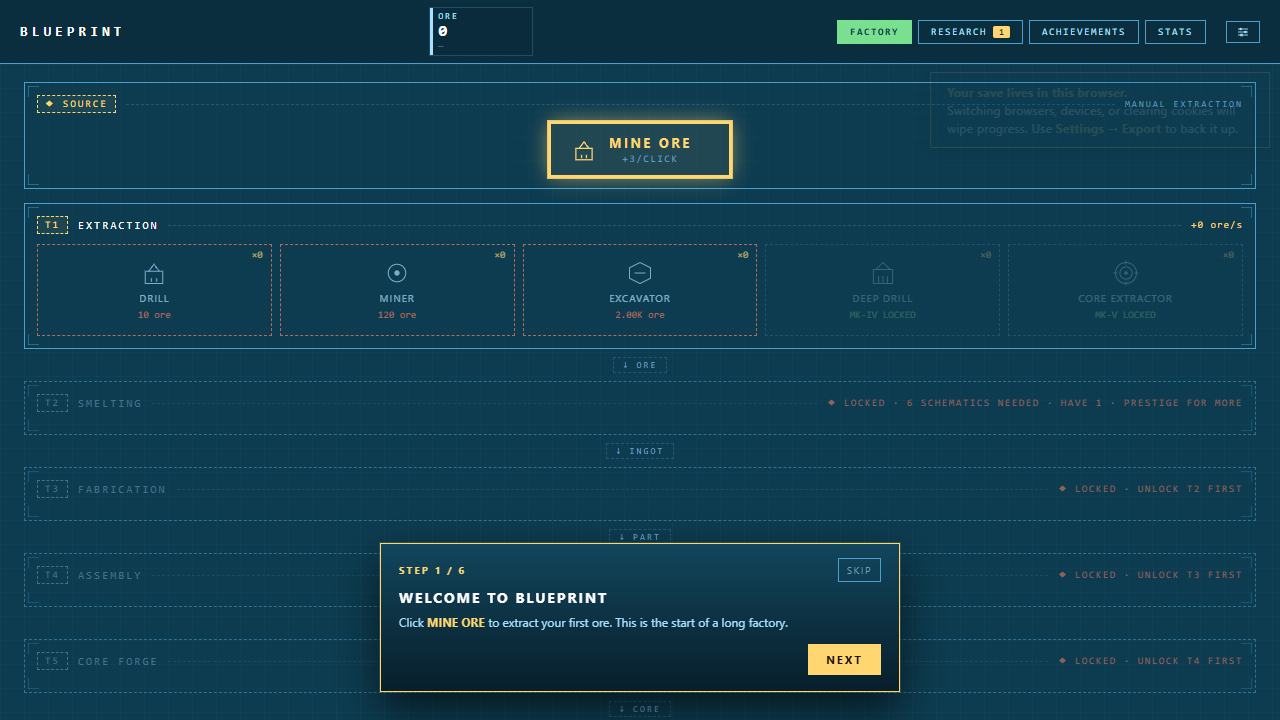Buy a Drill for 10 ore
The image size is (1280, 720).
(154, 290)
